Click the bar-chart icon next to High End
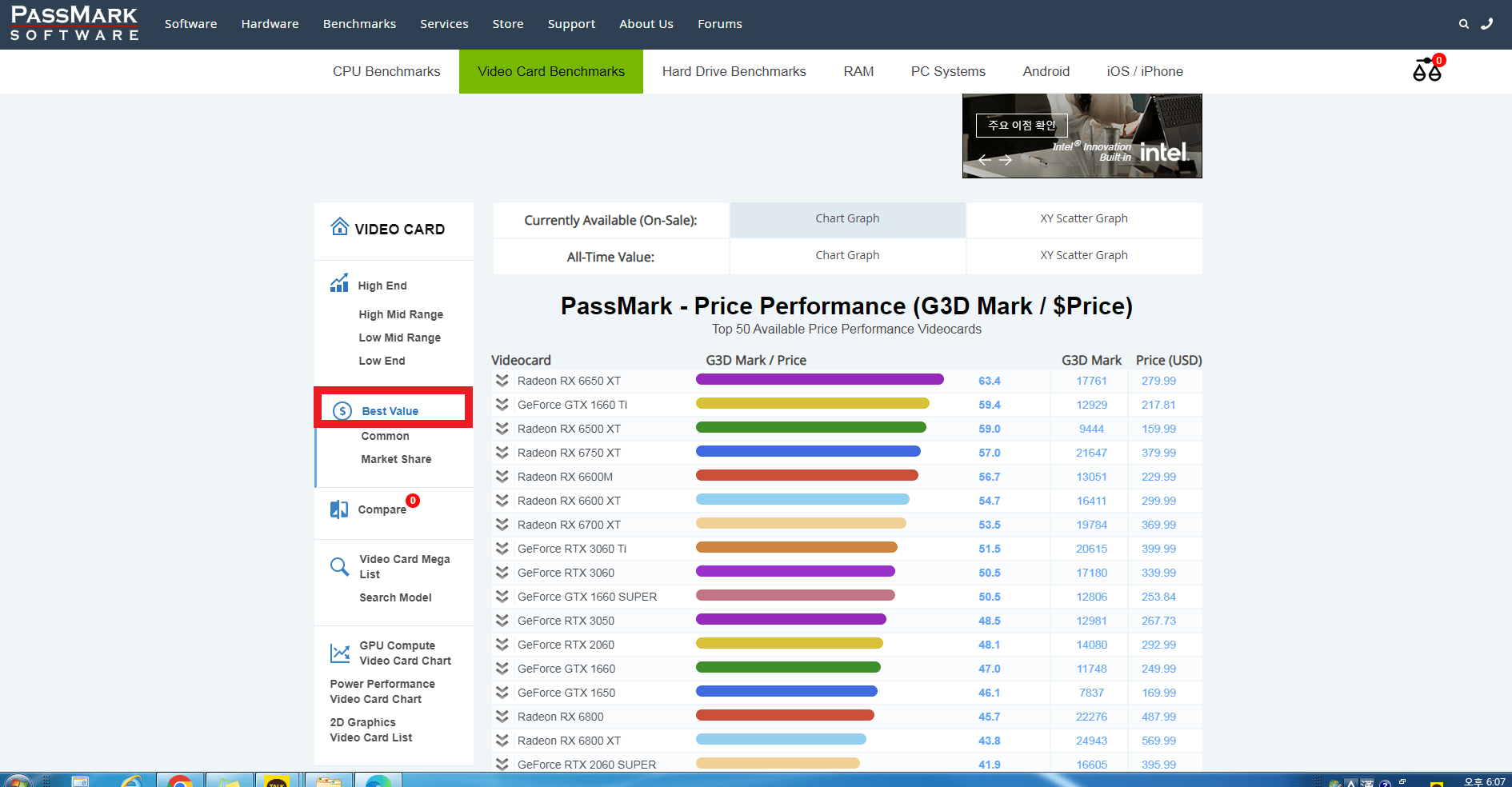Image resolution: width=1512 pixels, height=787 pixels. (339, 283)
